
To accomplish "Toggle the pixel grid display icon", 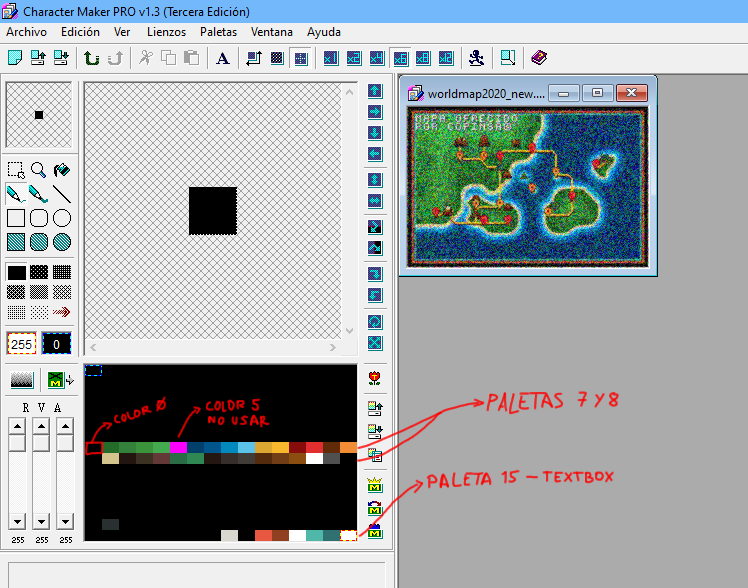I will [277, 58].
